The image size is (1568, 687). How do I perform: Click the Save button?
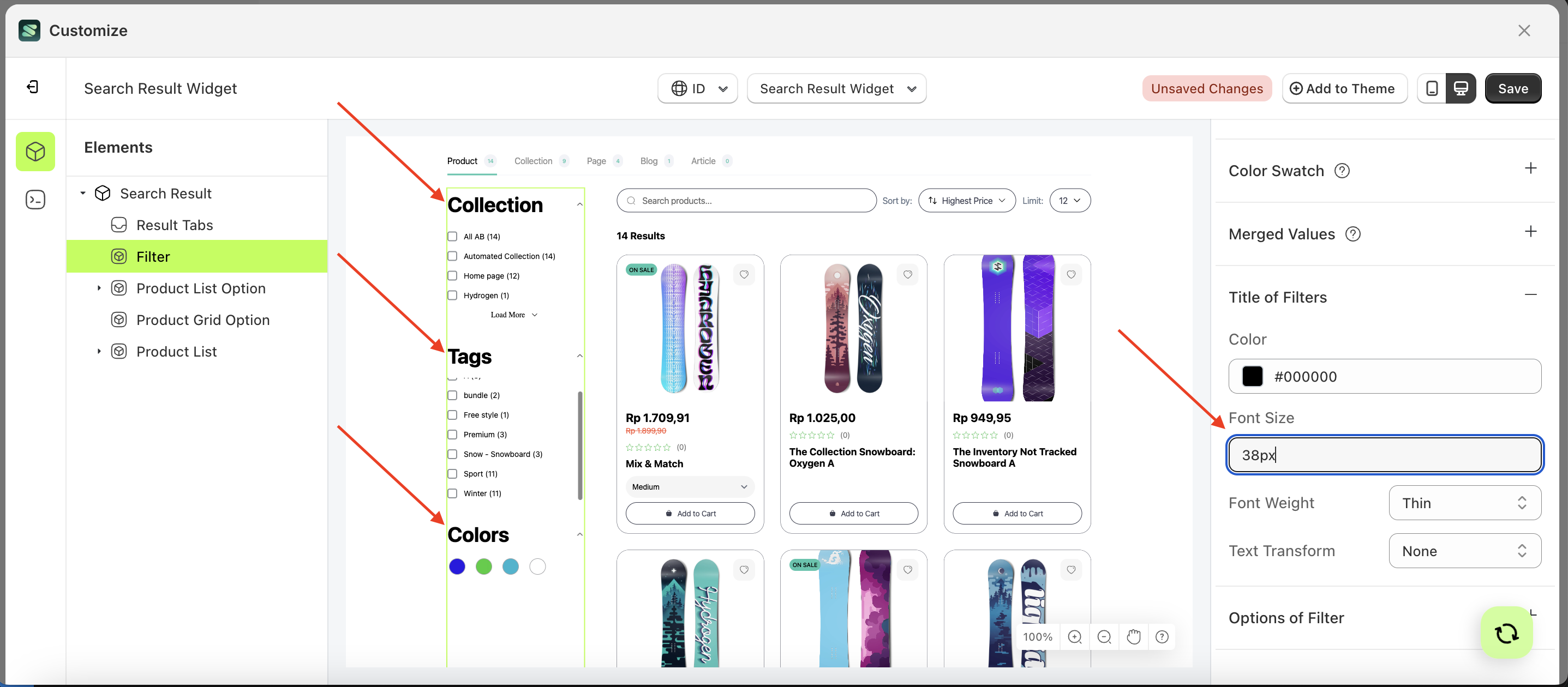1513,88
